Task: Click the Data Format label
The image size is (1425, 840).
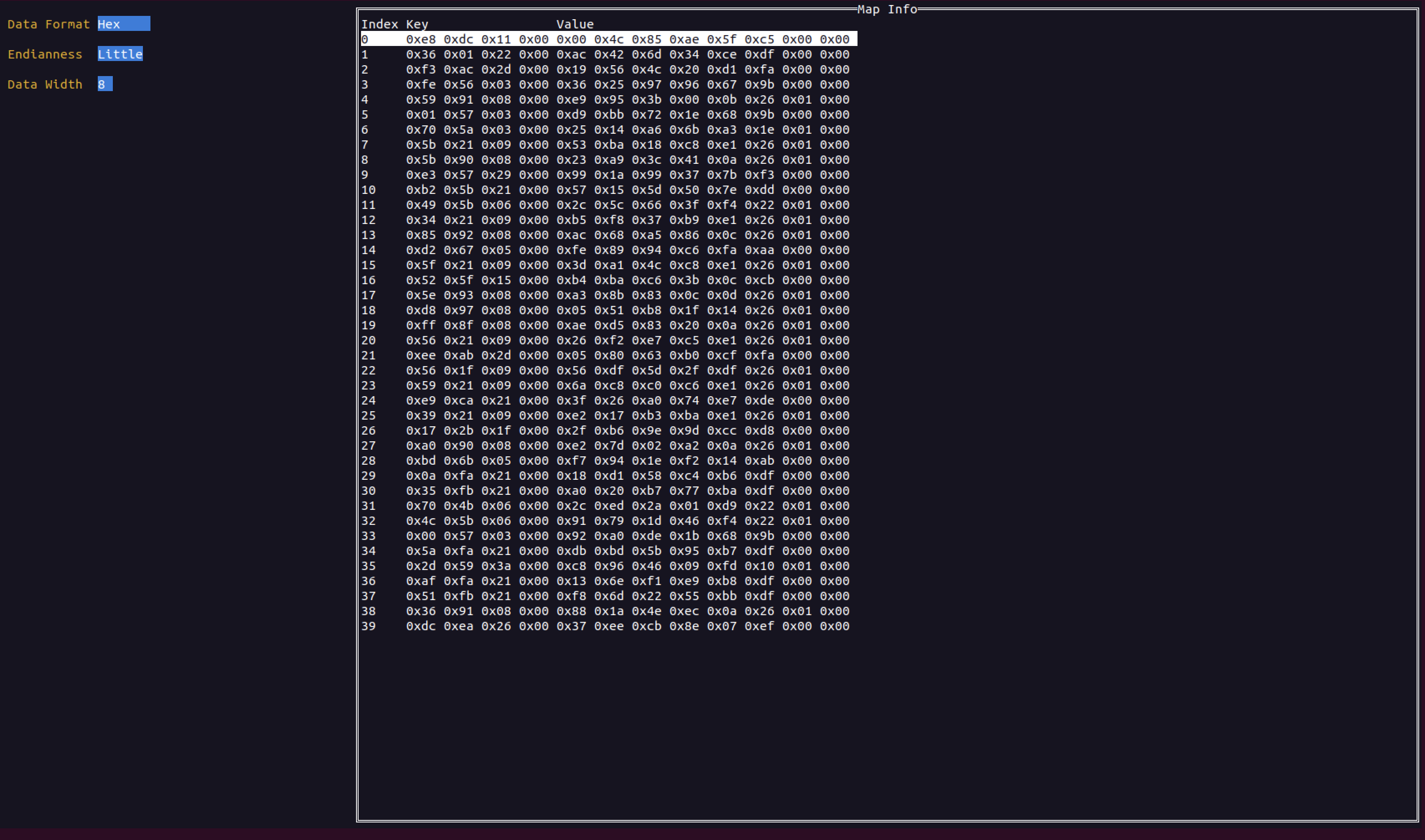Action: click(48, 24)
